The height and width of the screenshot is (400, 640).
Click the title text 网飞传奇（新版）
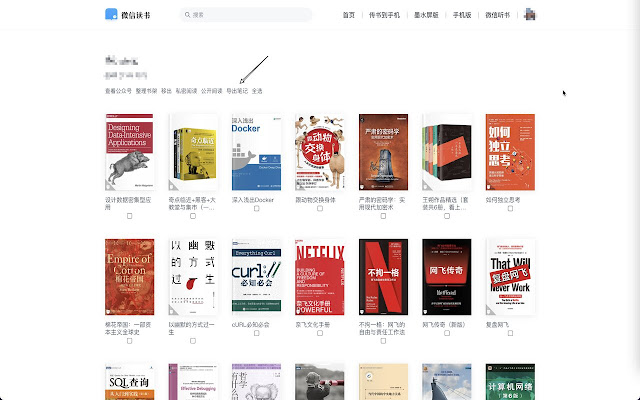[x=444, y=325]
